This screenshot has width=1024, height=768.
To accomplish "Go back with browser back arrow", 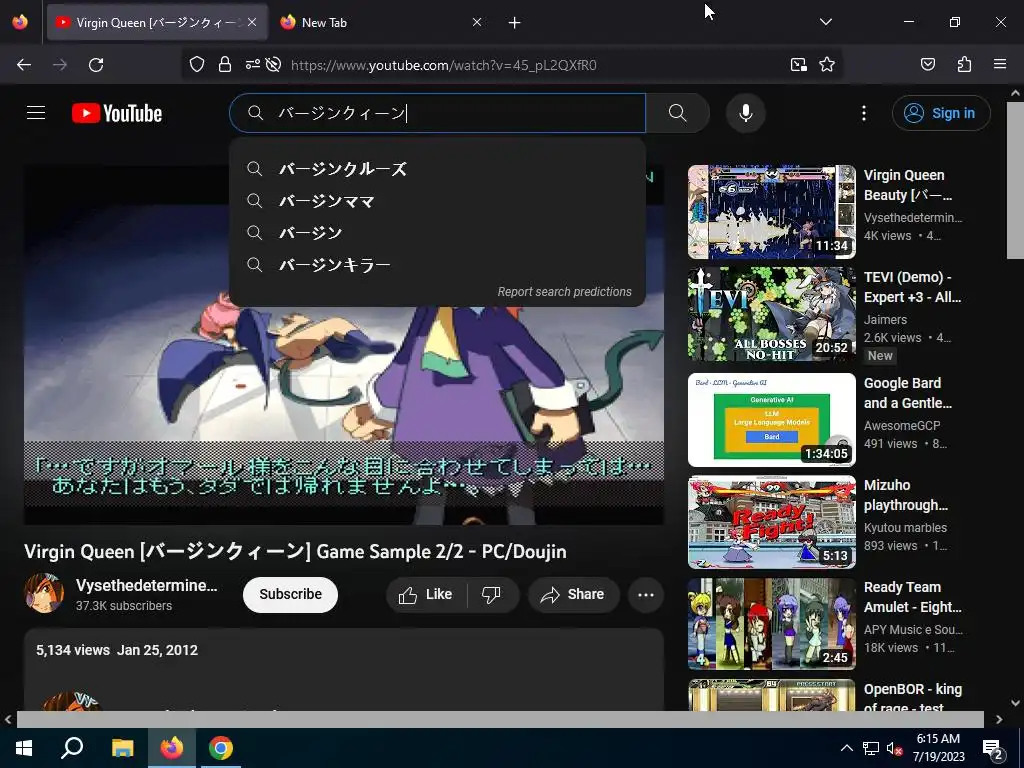I will pos(24,65).
